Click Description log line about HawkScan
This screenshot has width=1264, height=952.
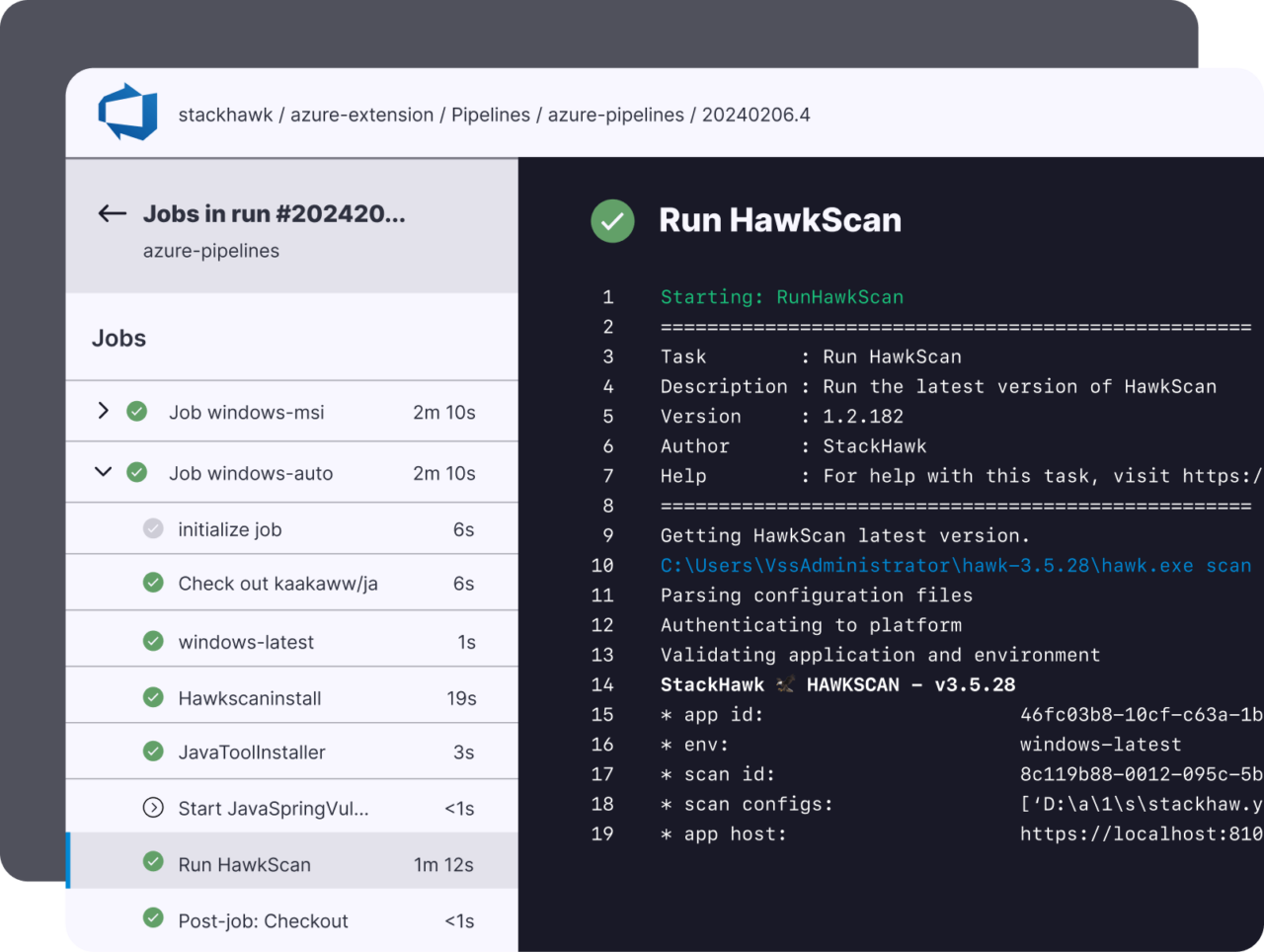coord(938,387)
